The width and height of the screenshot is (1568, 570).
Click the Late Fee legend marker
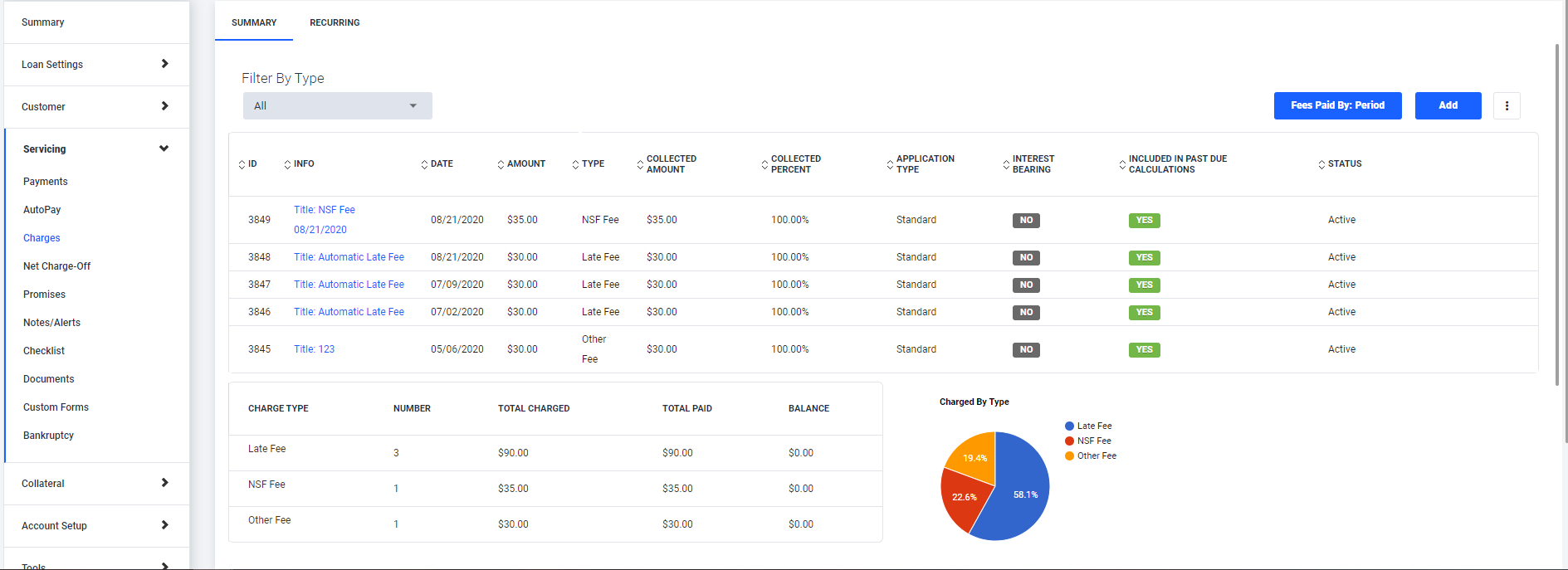[x=1069, y=426]
